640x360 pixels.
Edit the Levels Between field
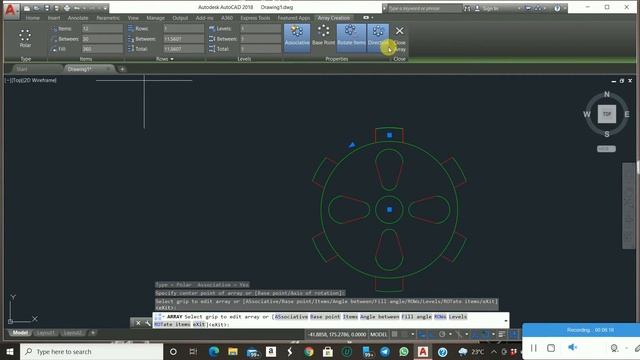coord(260,39)
